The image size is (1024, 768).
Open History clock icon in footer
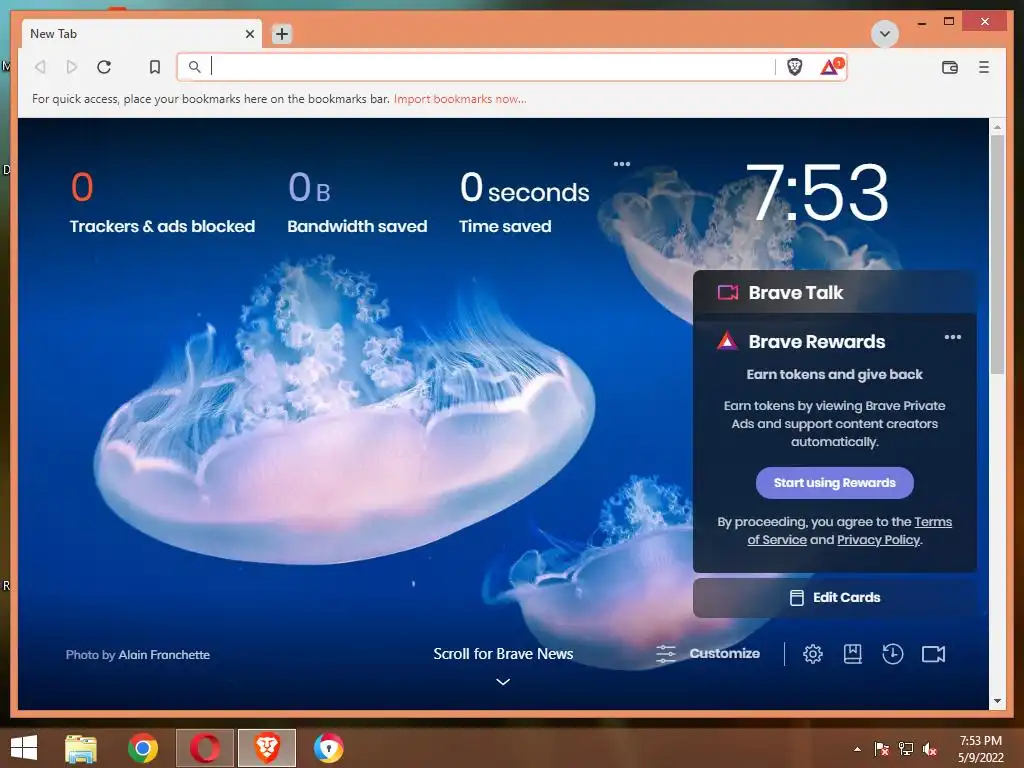tap(892, 654)
